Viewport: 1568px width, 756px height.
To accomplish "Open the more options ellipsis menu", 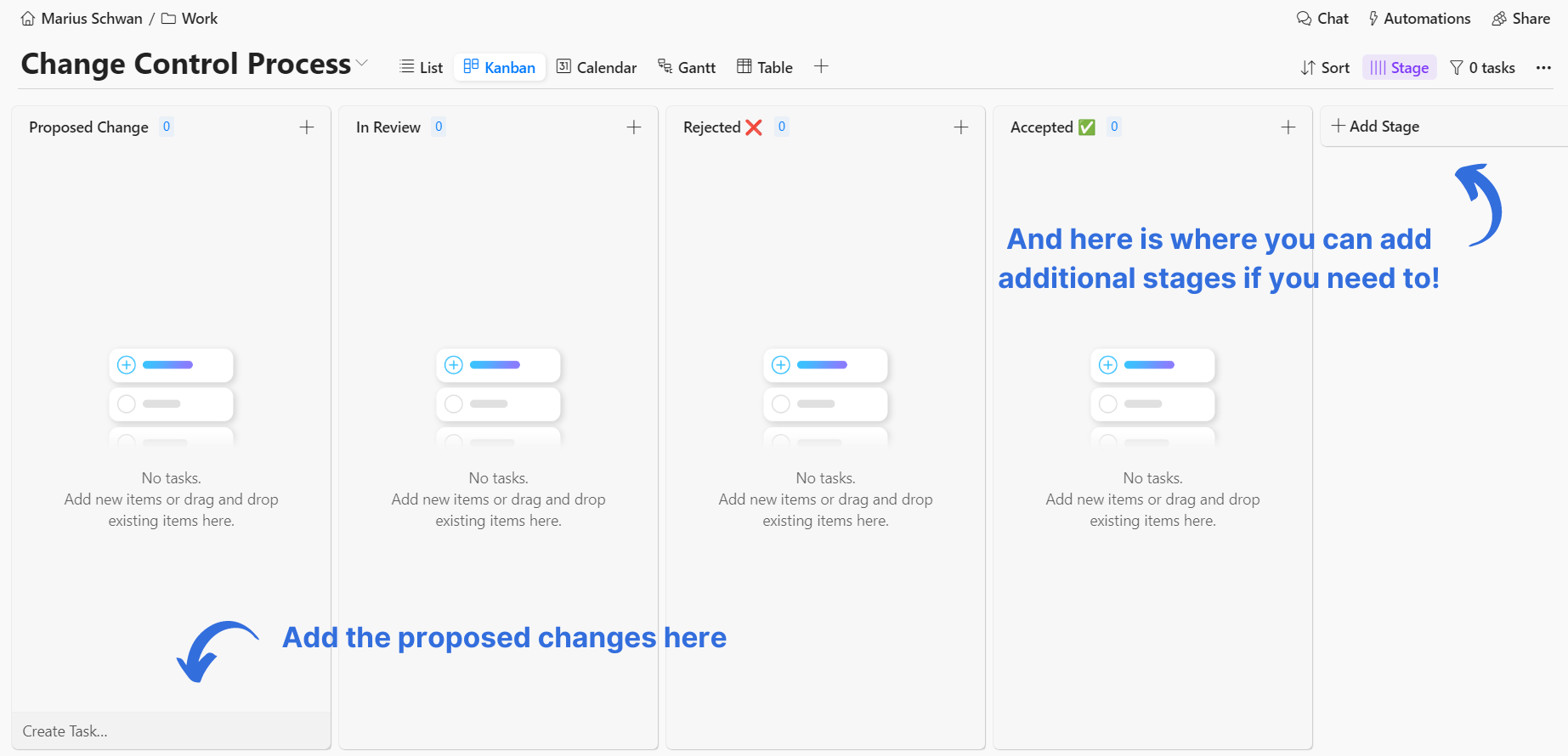I will [x=1543, y=68].
